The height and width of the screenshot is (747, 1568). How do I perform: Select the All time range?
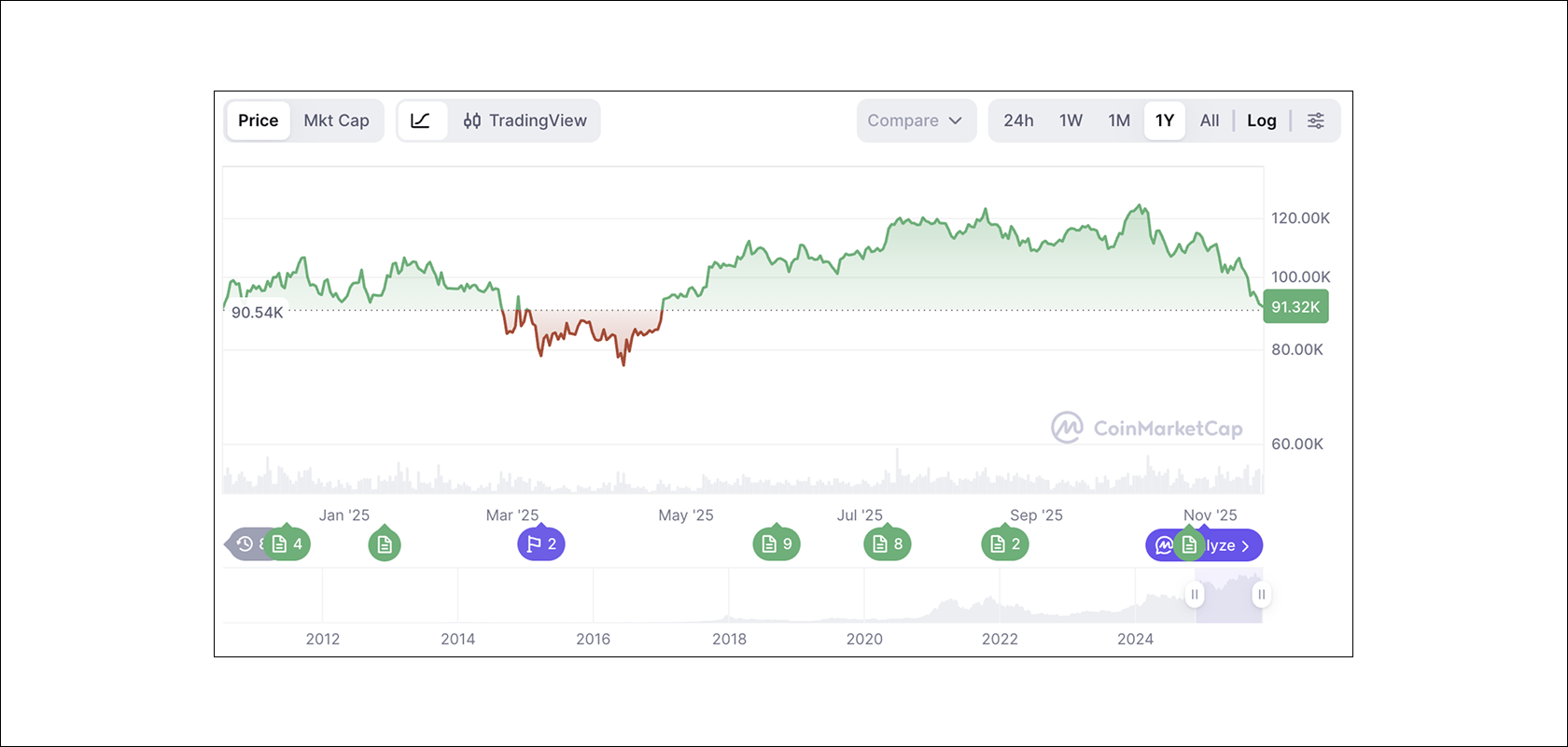click(1210, 120)
